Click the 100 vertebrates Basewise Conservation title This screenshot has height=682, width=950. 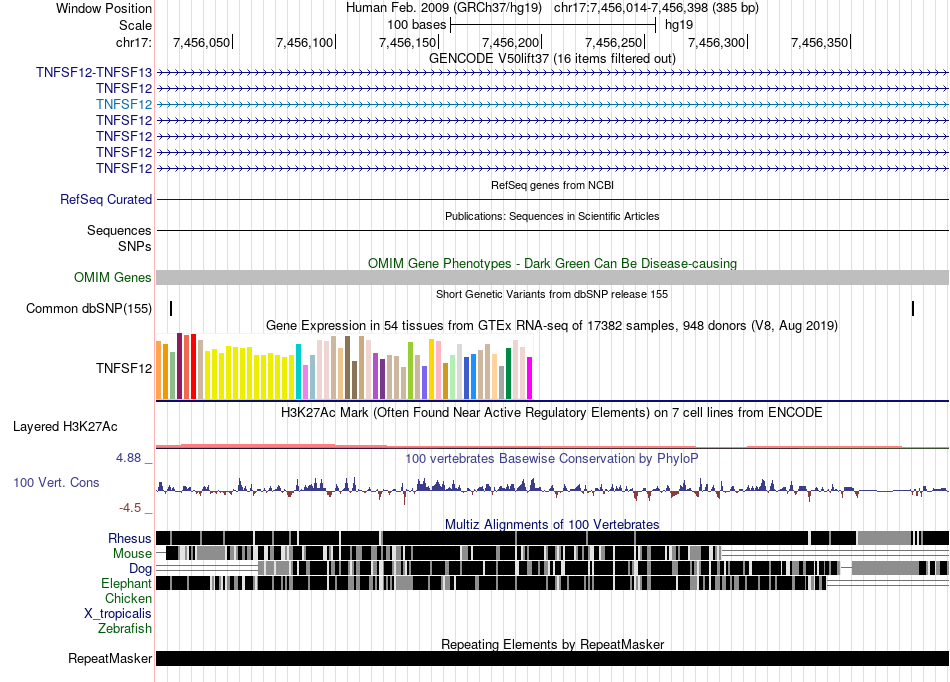552,459
